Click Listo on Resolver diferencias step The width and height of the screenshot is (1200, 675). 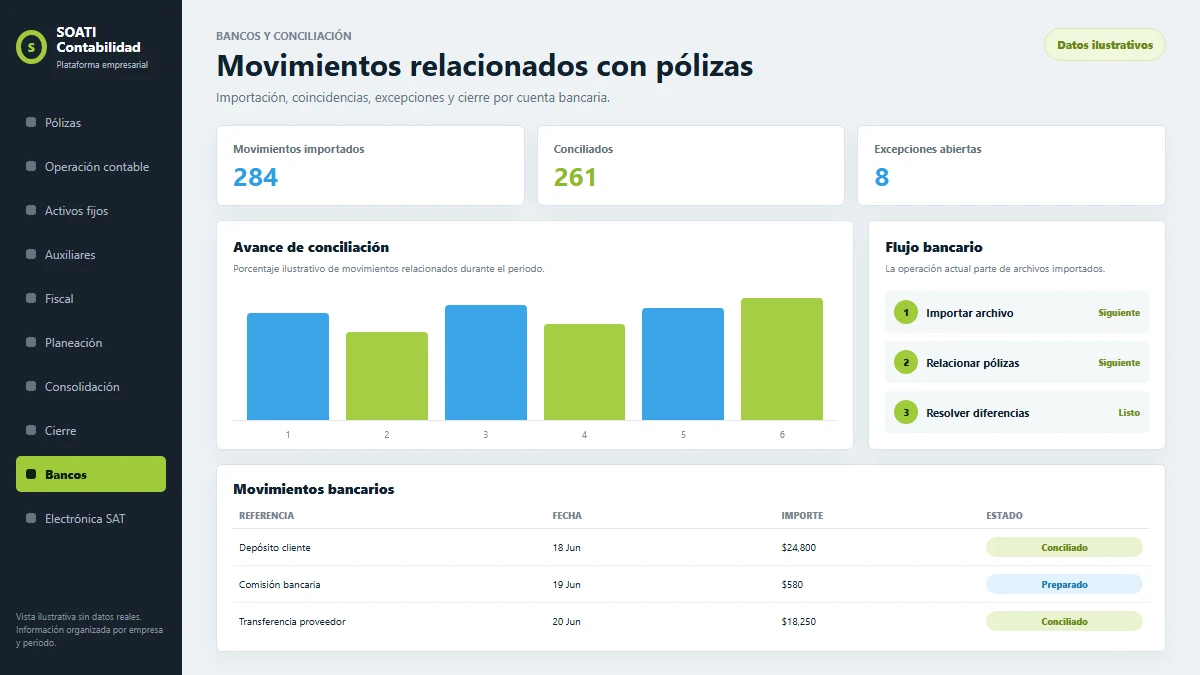click(x=1129, y=413)
